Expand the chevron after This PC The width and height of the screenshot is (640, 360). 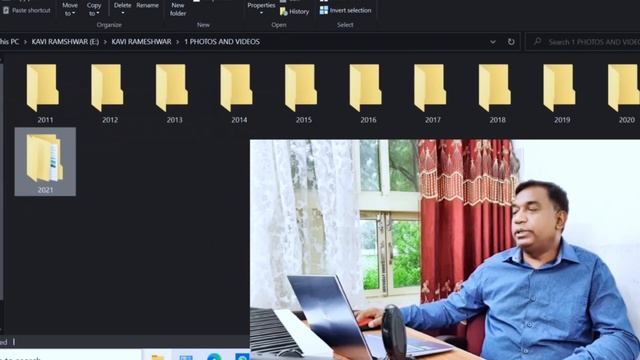coord(25,42)
